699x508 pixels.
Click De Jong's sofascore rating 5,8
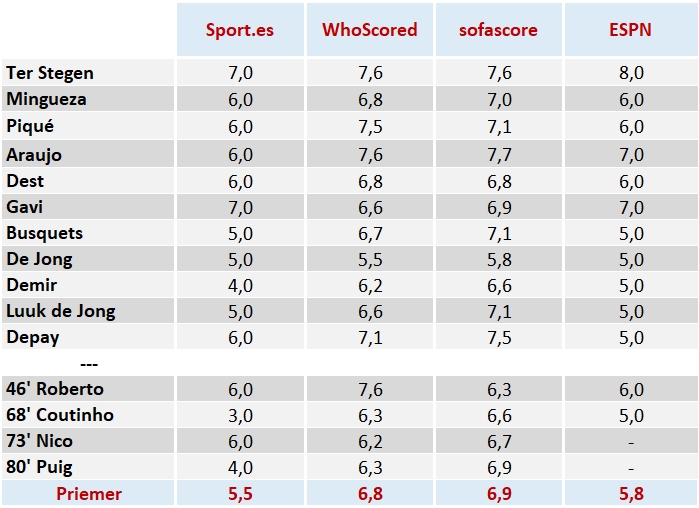tap(498, 260)
